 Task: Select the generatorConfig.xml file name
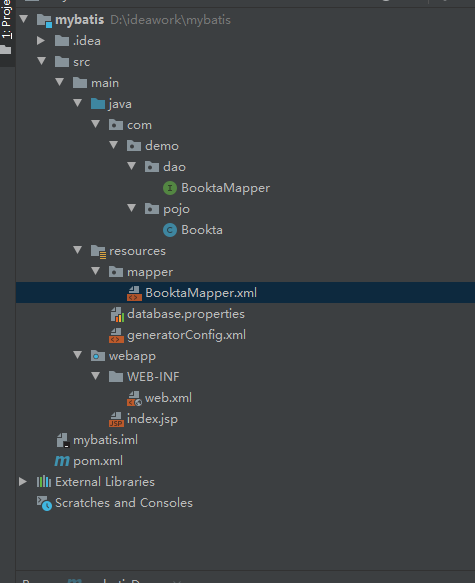click(x=186, y=335)
